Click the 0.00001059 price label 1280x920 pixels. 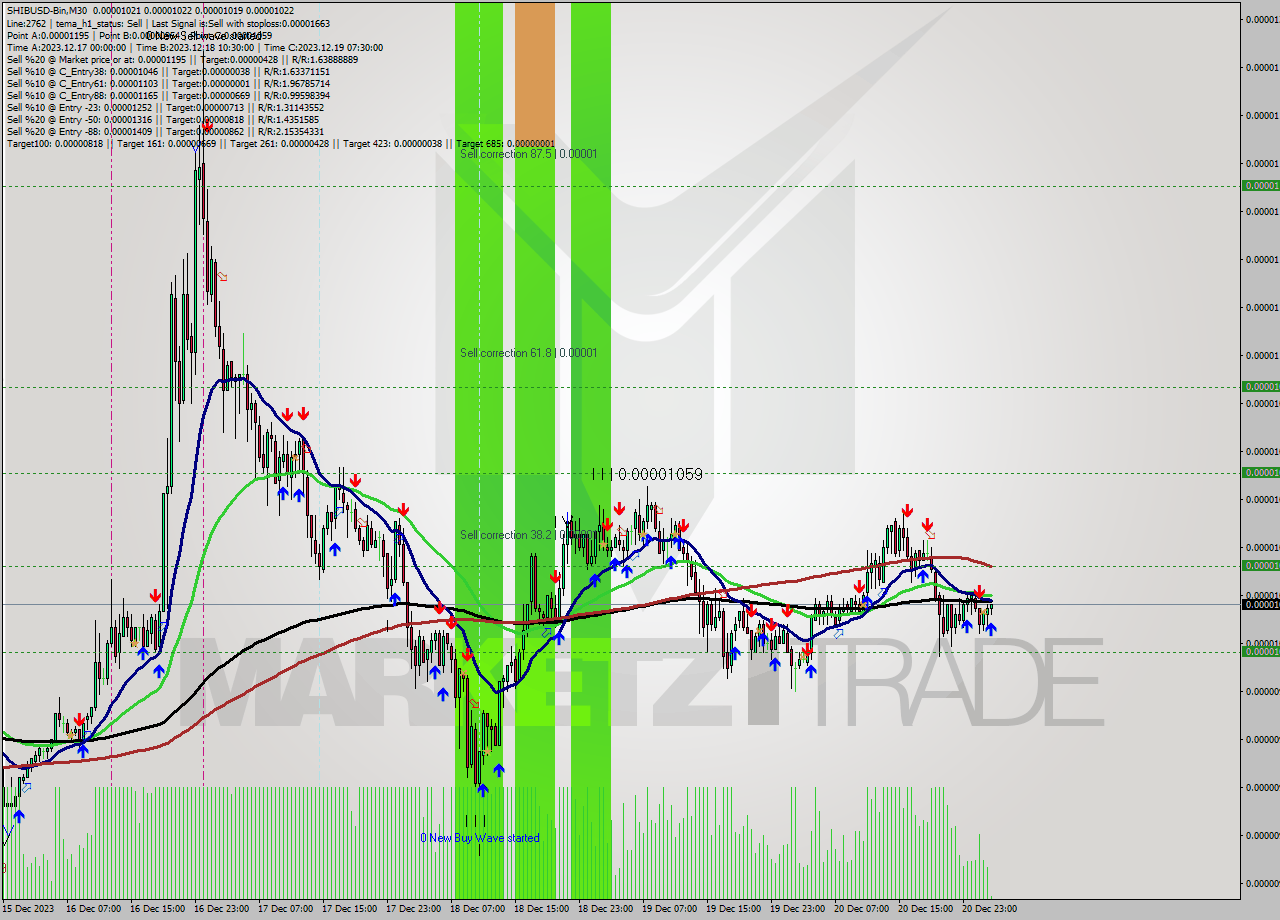pyautogui.click(x=661, y=474)
